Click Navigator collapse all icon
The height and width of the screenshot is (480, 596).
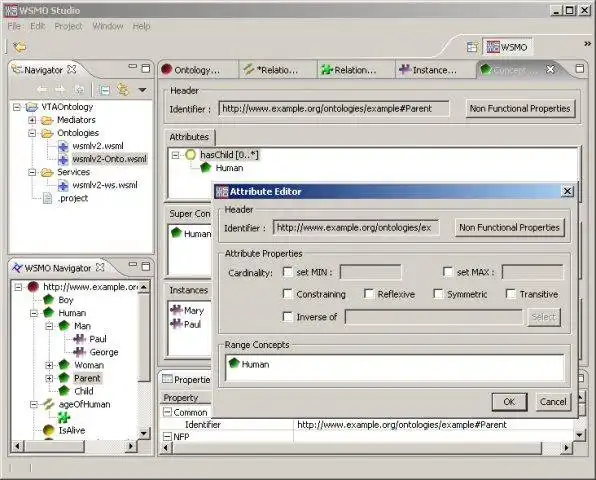point(104,90)
